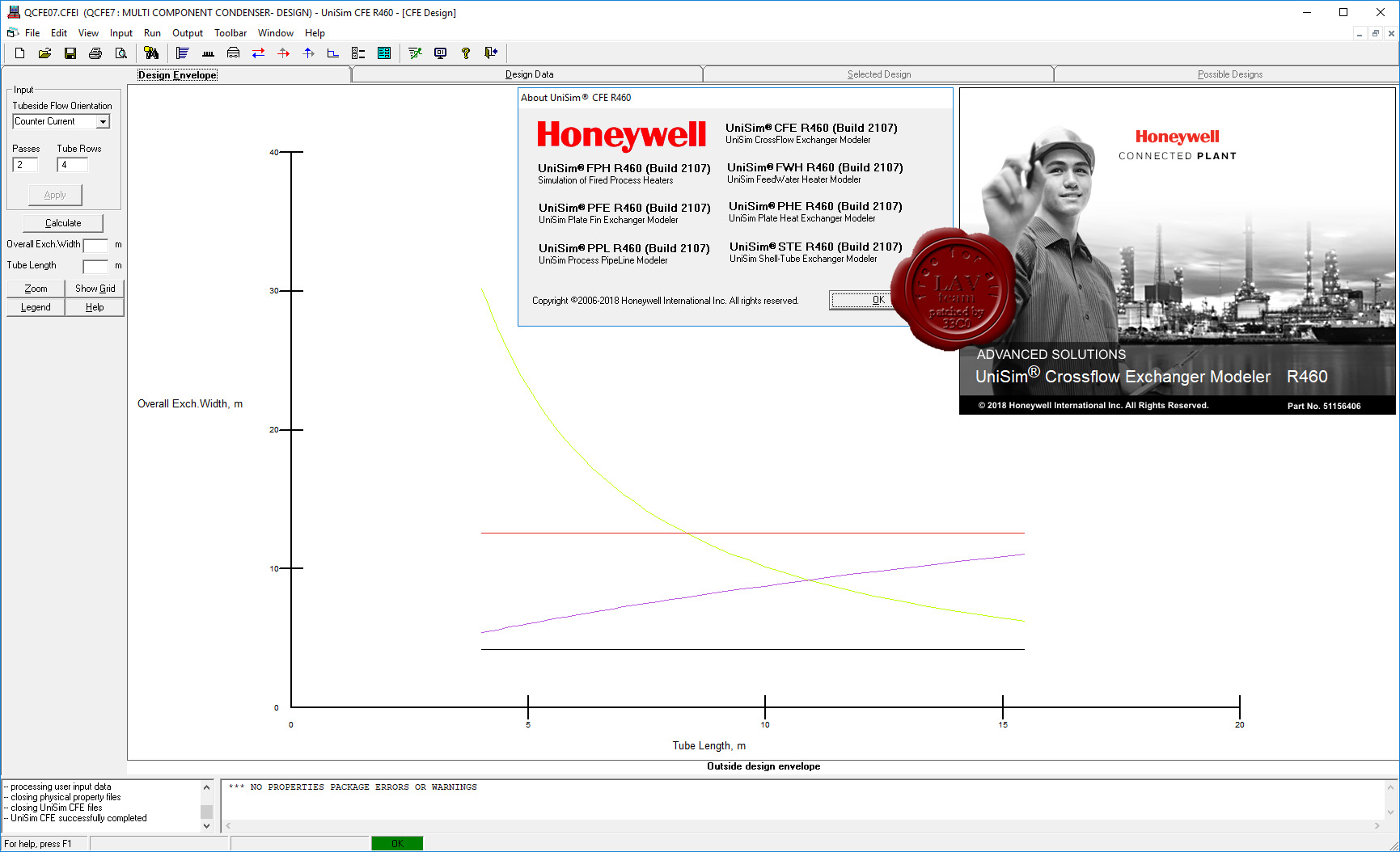This screenshot has height=852, width=1400.
Task: Click the cyan results table icon
Action: 384,53
